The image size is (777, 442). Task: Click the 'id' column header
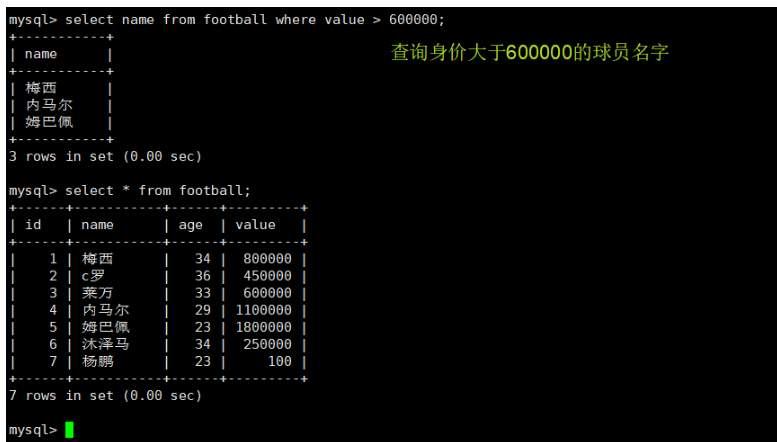(x=33, y=225)
